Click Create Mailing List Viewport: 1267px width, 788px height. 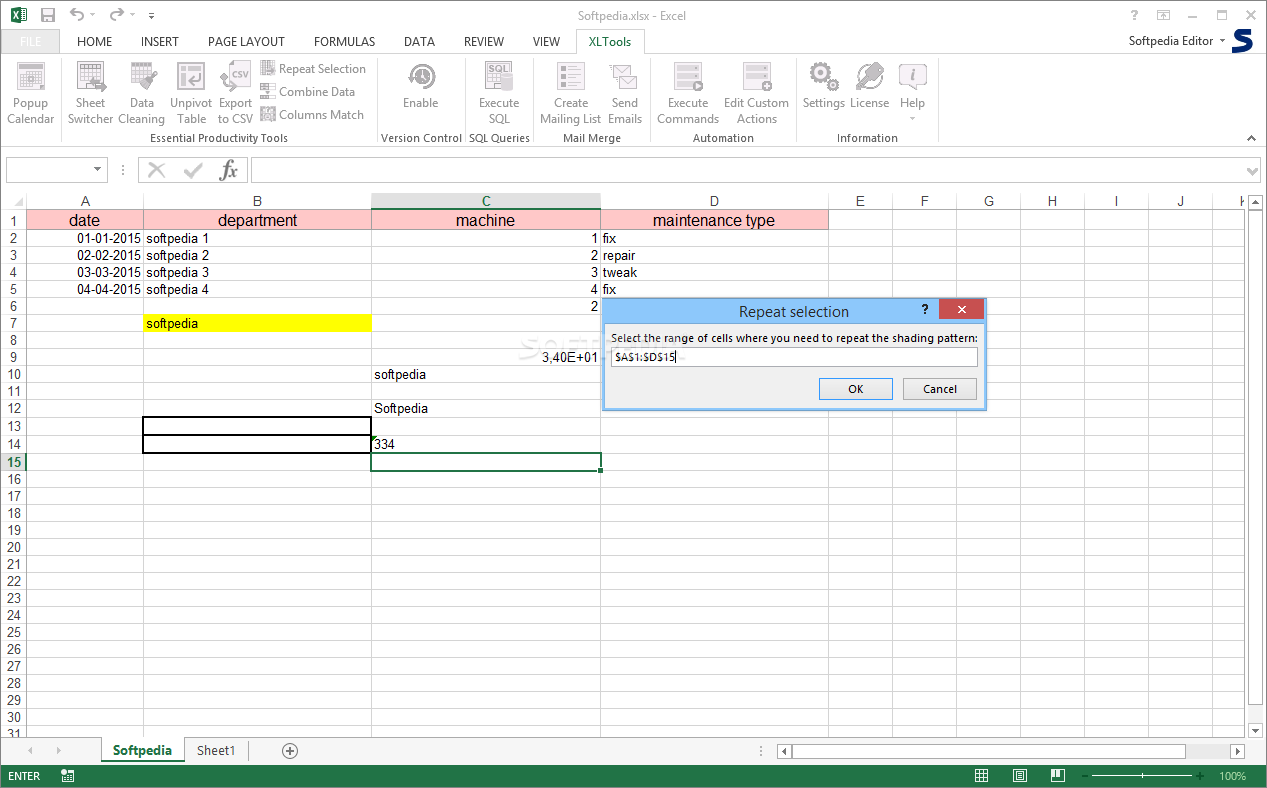[x=571, y=93]
